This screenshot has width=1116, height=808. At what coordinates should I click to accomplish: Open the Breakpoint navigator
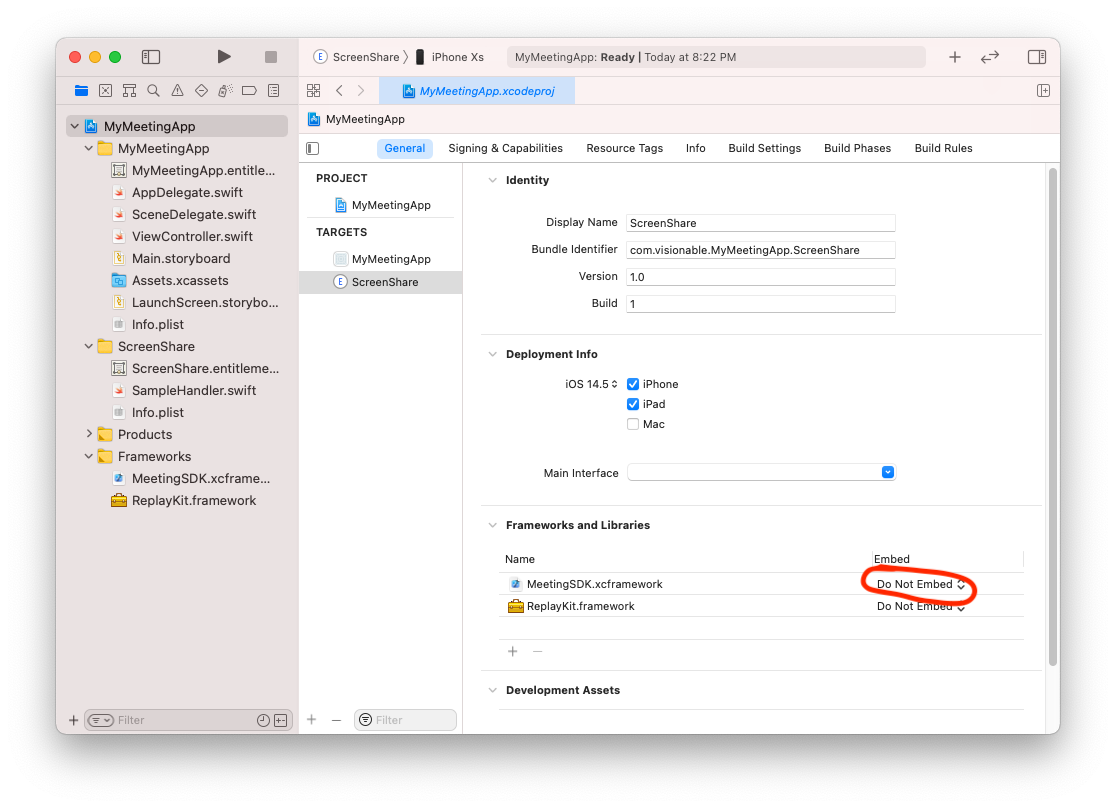[x=249, y=90]
